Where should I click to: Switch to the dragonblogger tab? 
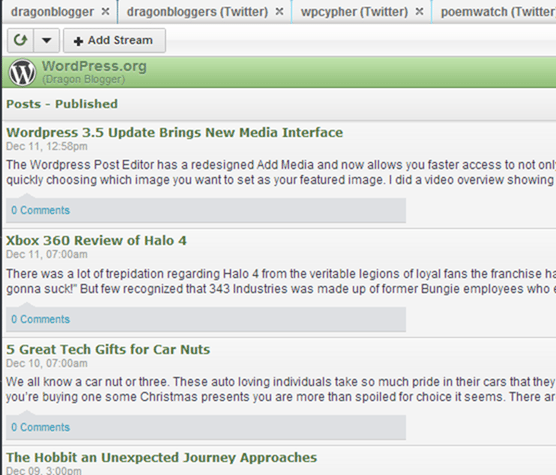coord(52,12)
